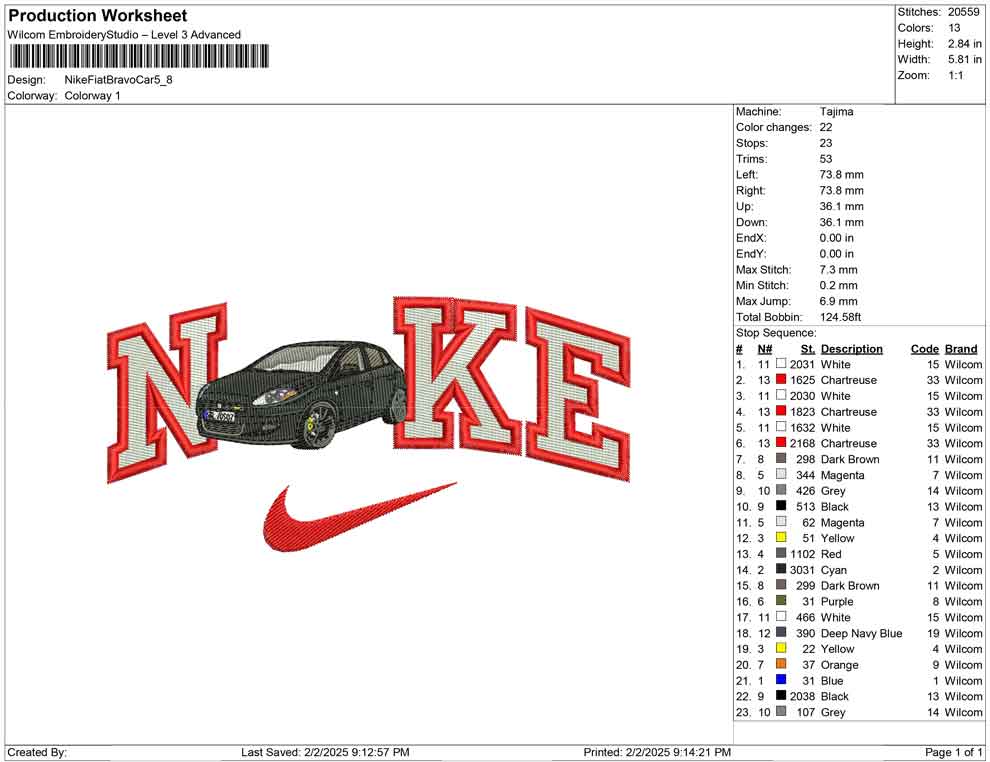Select the Zoom value 1:1
Screen dimensions: 990x762
(x=955, y=75)
